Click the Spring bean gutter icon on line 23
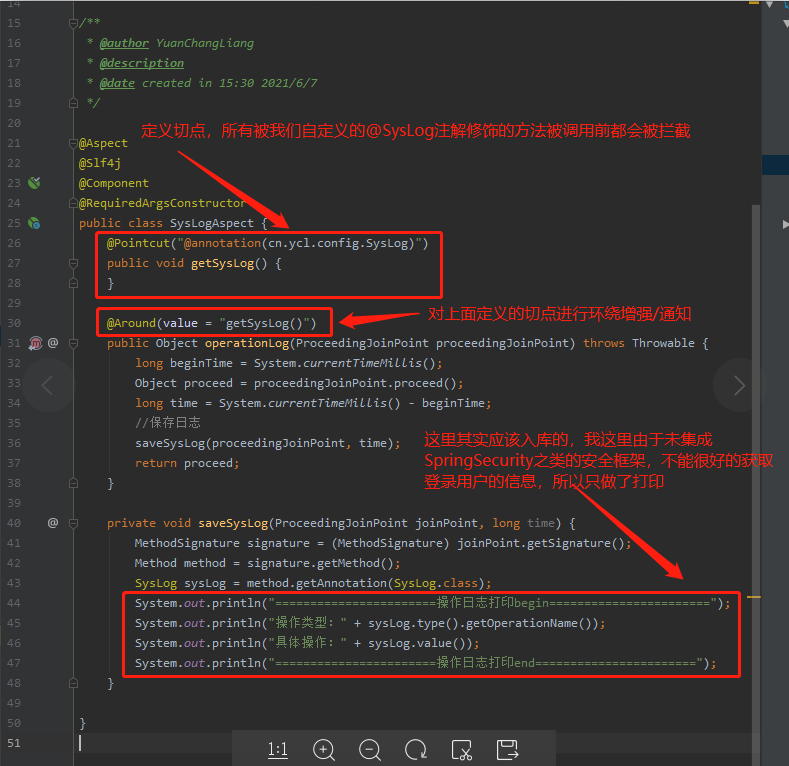This screenshot has width=789, height=766. pos(34,183)
